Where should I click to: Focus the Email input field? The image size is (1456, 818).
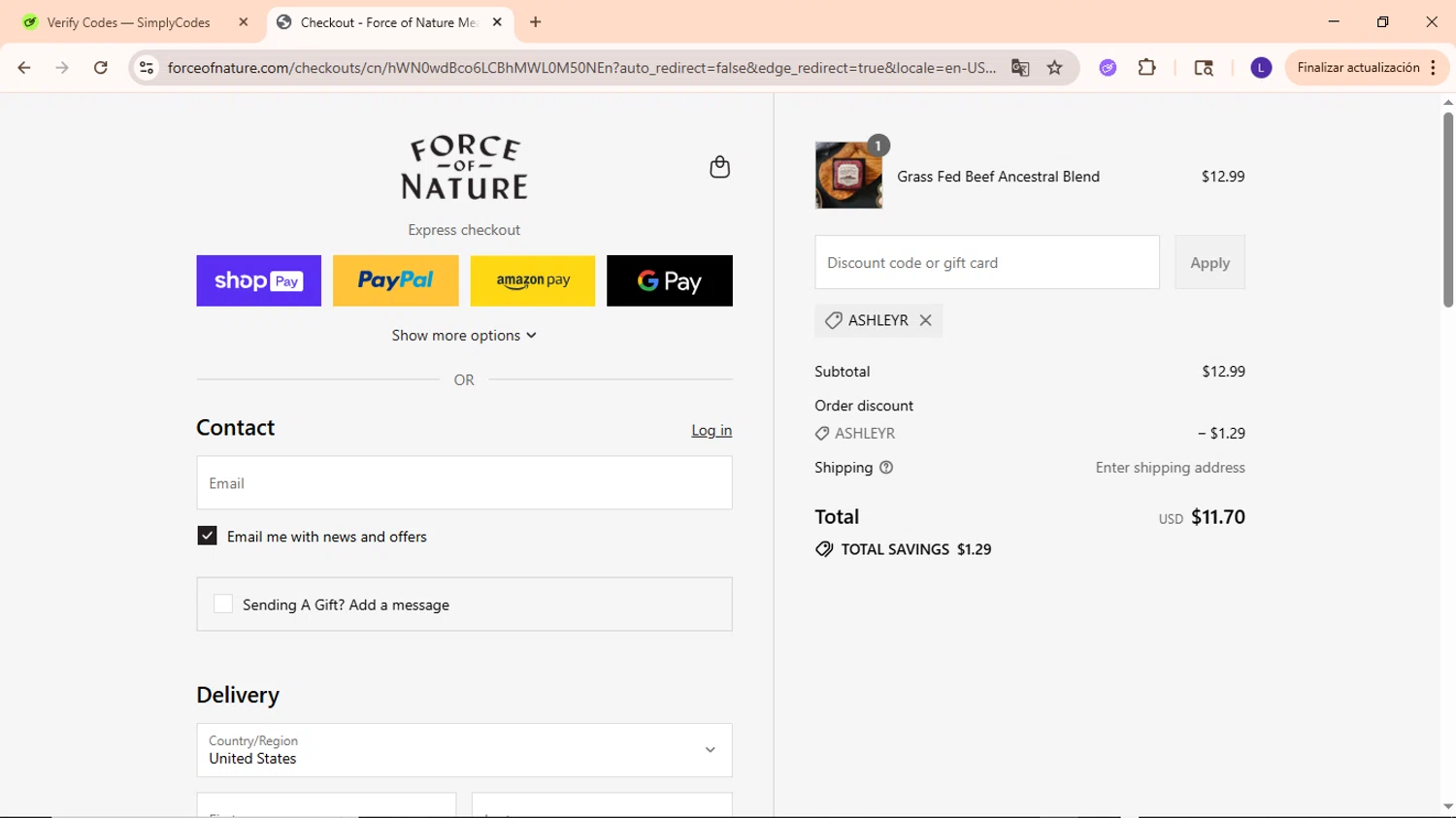coord(464,482)
